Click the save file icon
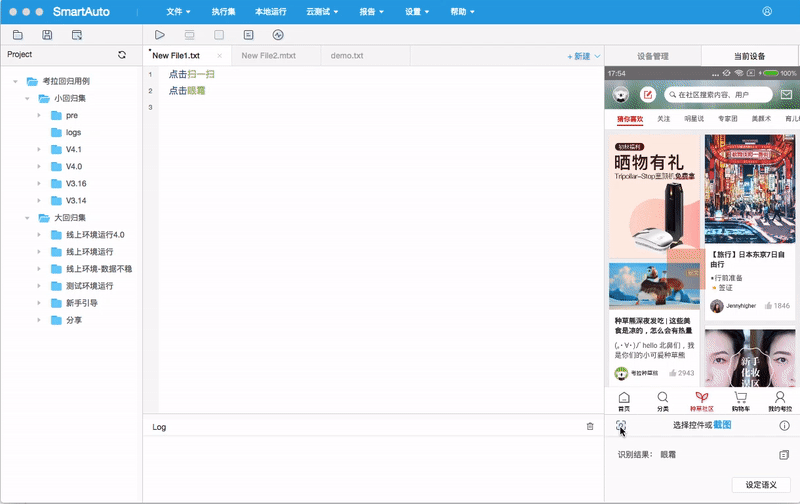The width and height of the screenshot is (800, 504). coord(47,35)
